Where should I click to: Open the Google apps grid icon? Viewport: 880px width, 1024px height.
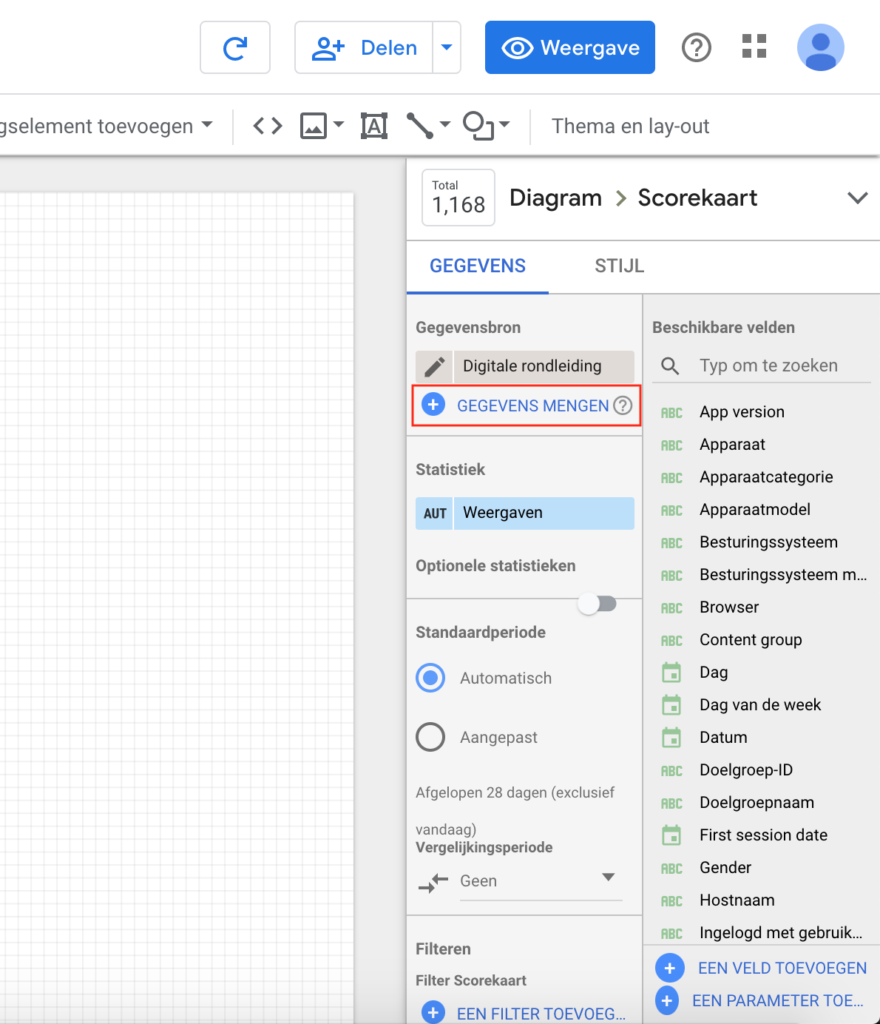click(754, 47)
